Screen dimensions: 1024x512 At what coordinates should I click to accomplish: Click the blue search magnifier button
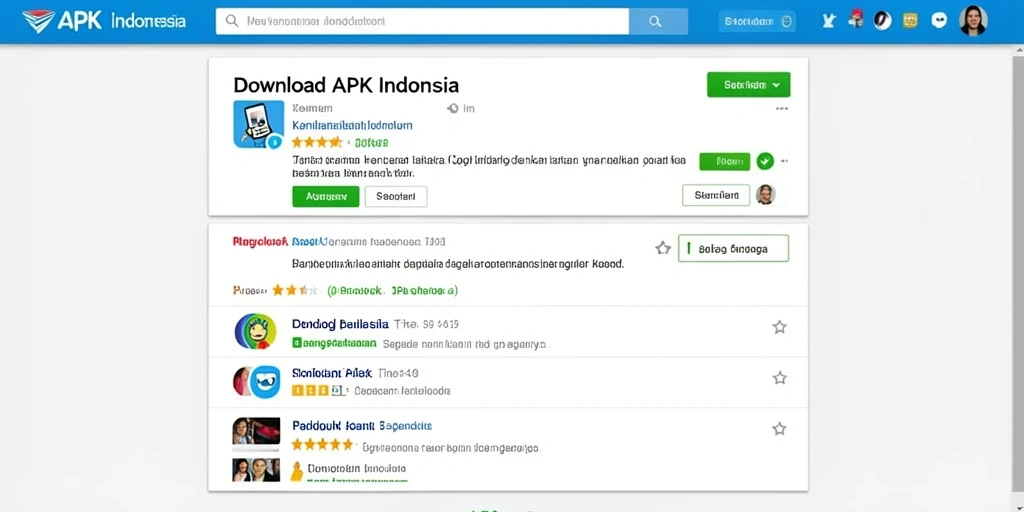(x=658, y=21)
